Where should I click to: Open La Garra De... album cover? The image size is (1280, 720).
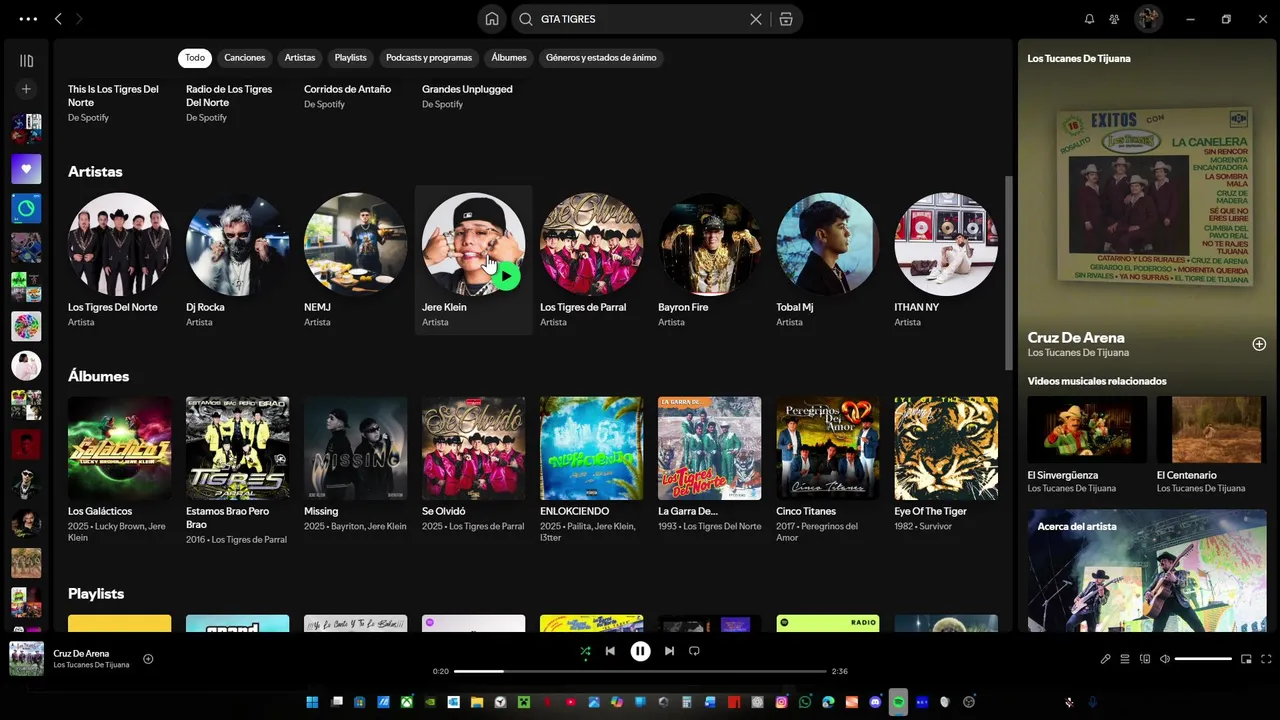[x=710, y=448]
